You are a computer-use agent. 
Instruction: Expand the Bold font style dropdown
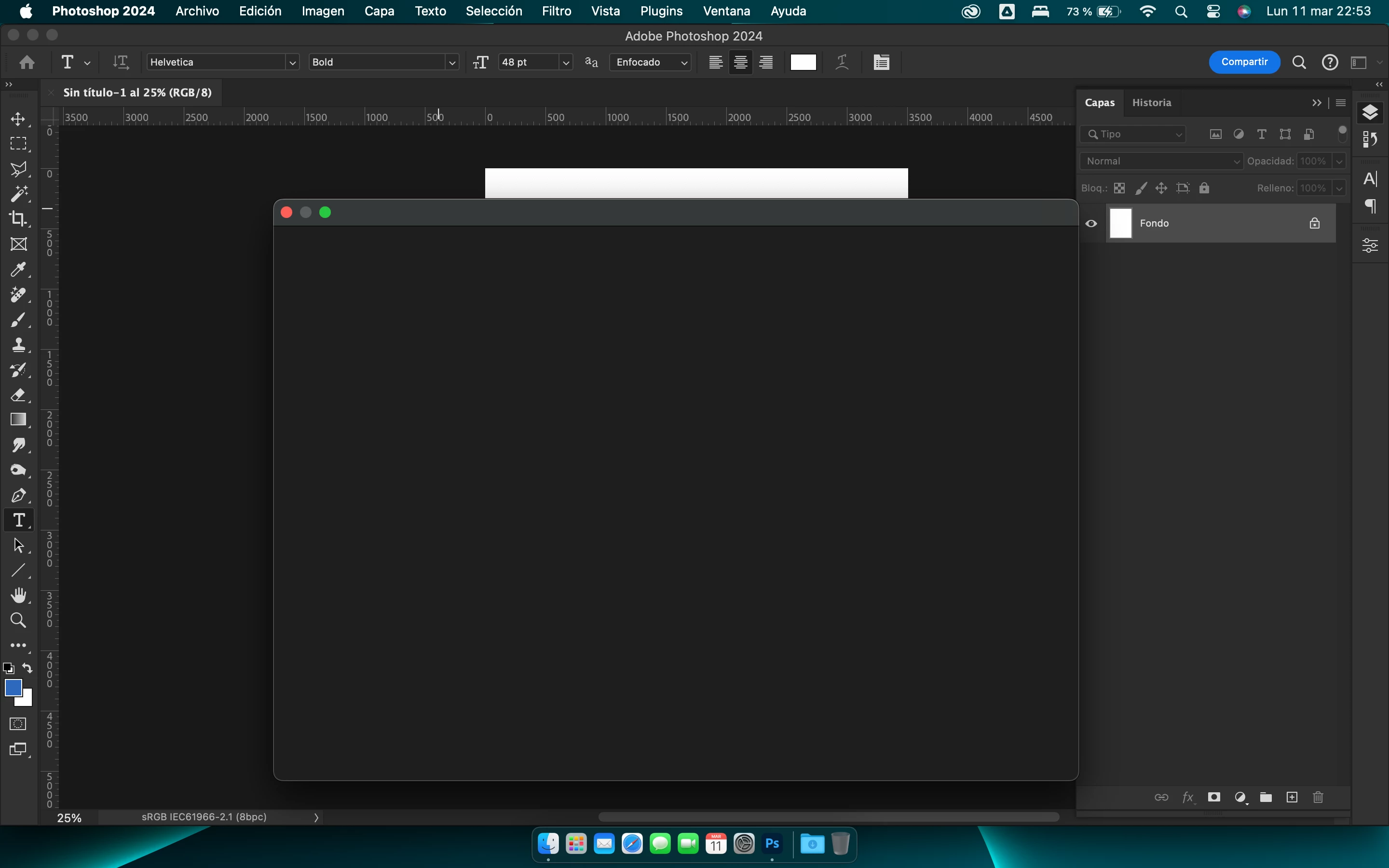pos(452,62)
